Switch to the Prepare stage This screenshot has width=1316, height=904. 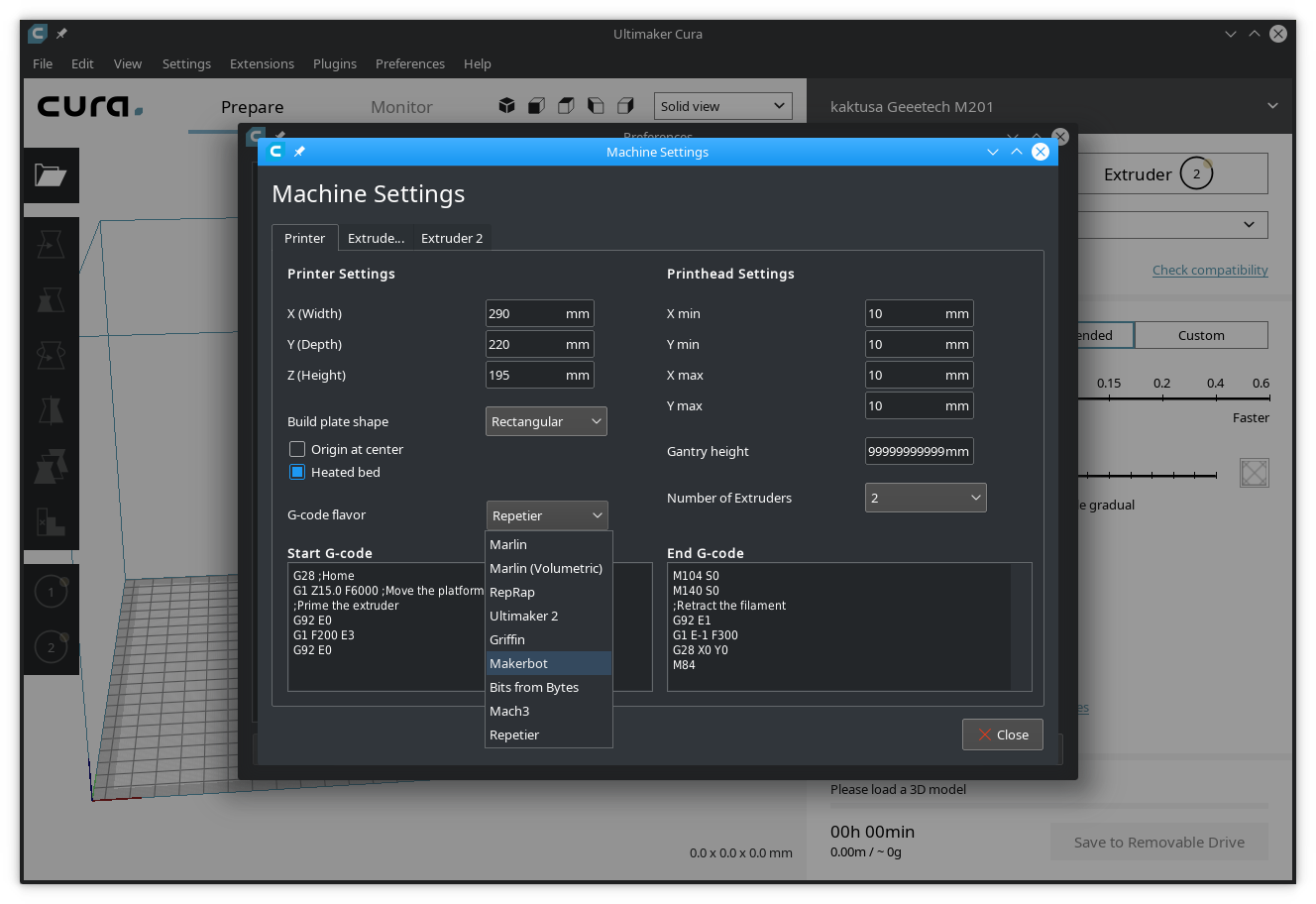click(x=252, y=107)
